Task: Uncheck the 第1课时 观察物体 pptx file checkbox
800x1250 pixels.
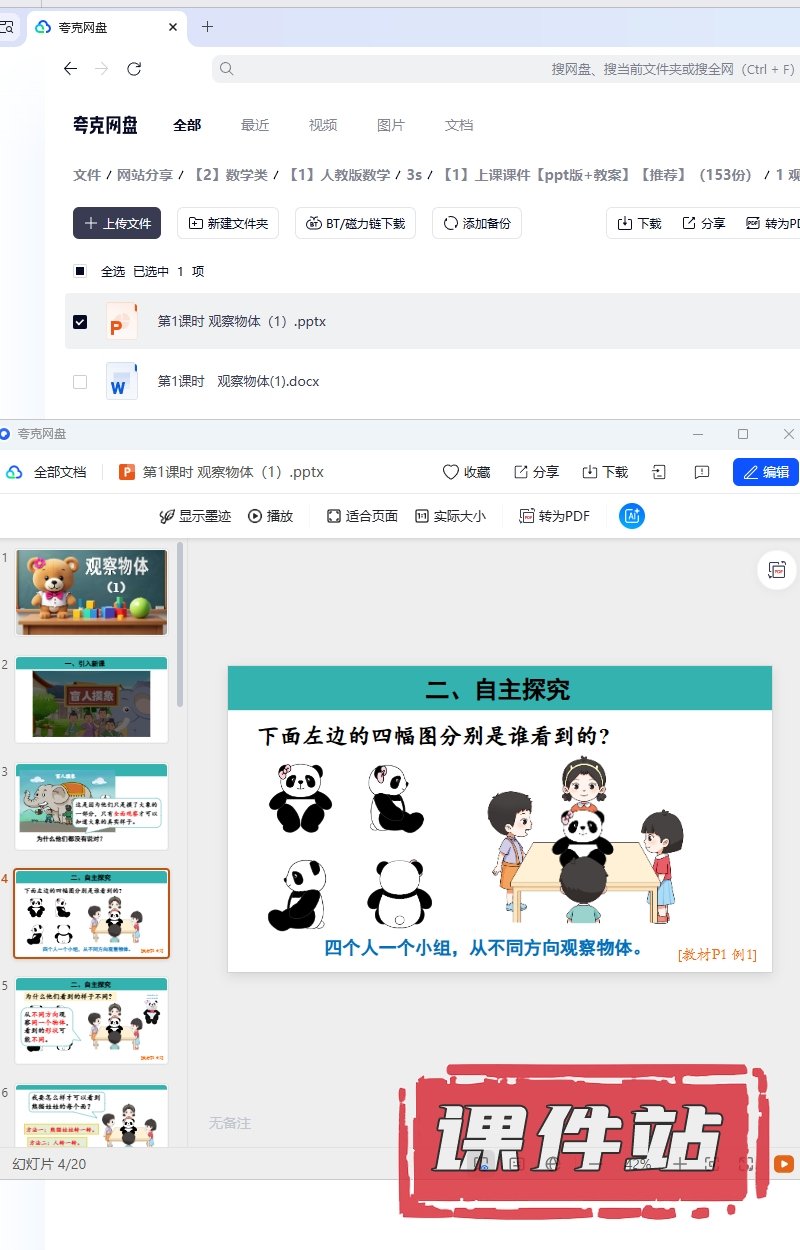Action: point(80,322)
